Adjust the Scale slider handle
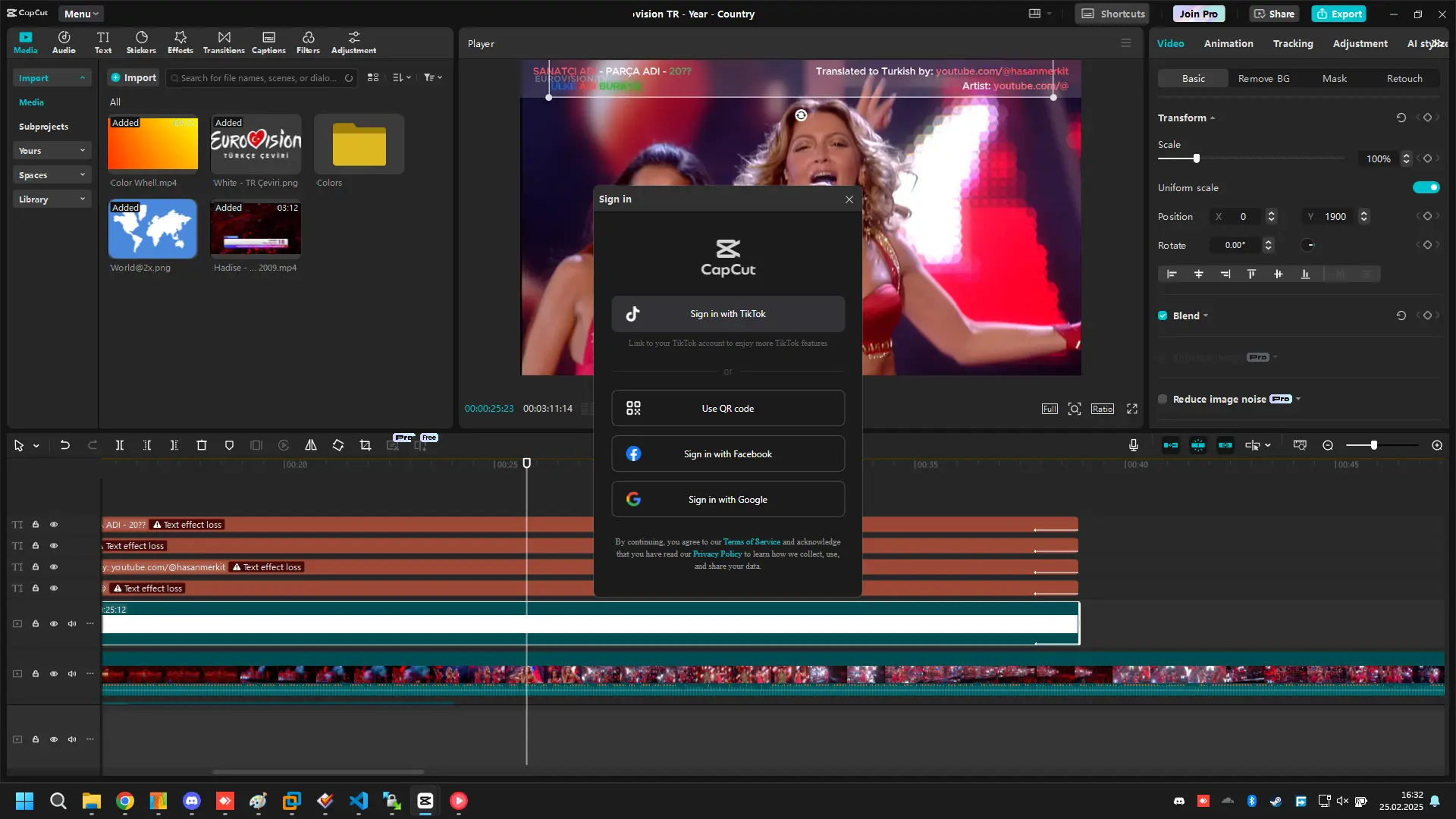The width and height of the screenshot is (1456, 819). click(x=1197, y=158)
